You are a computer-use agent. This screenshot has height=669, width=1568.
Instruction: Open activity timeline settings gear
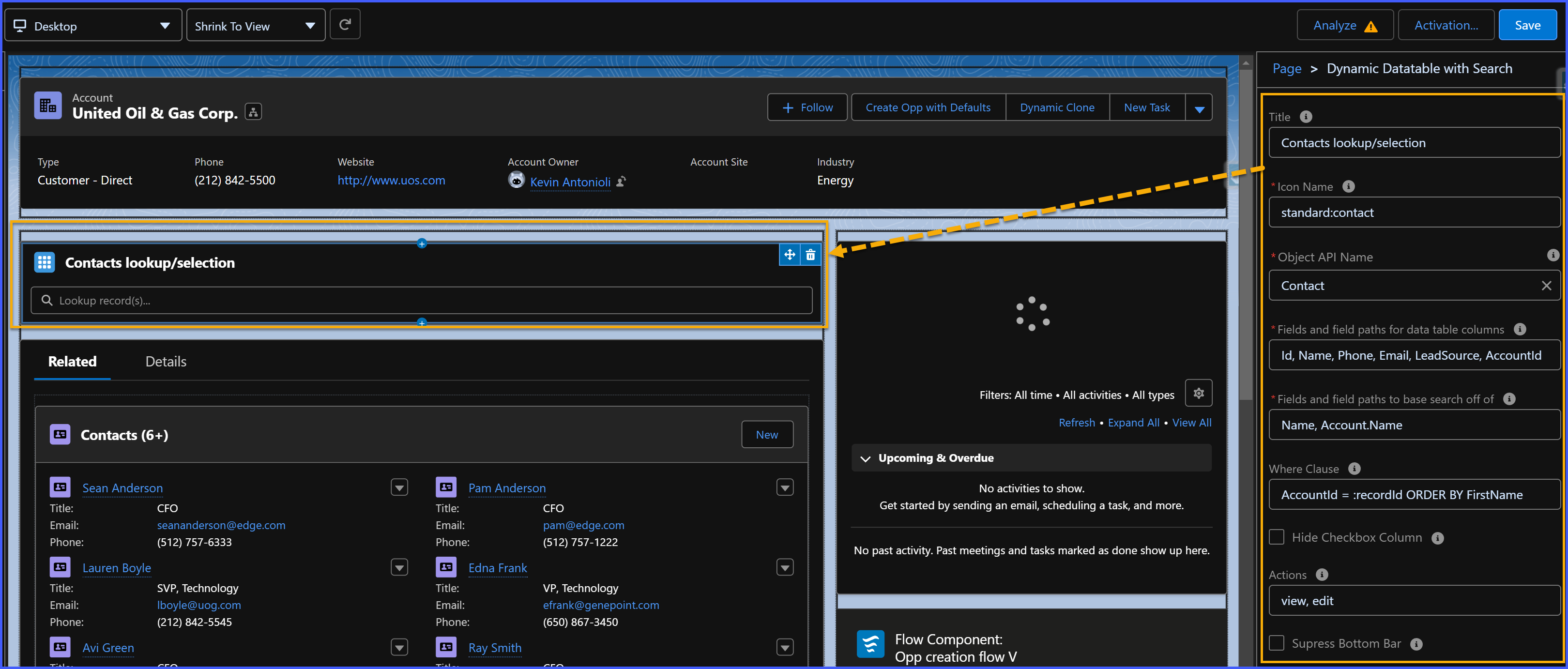pos(1198,393)
